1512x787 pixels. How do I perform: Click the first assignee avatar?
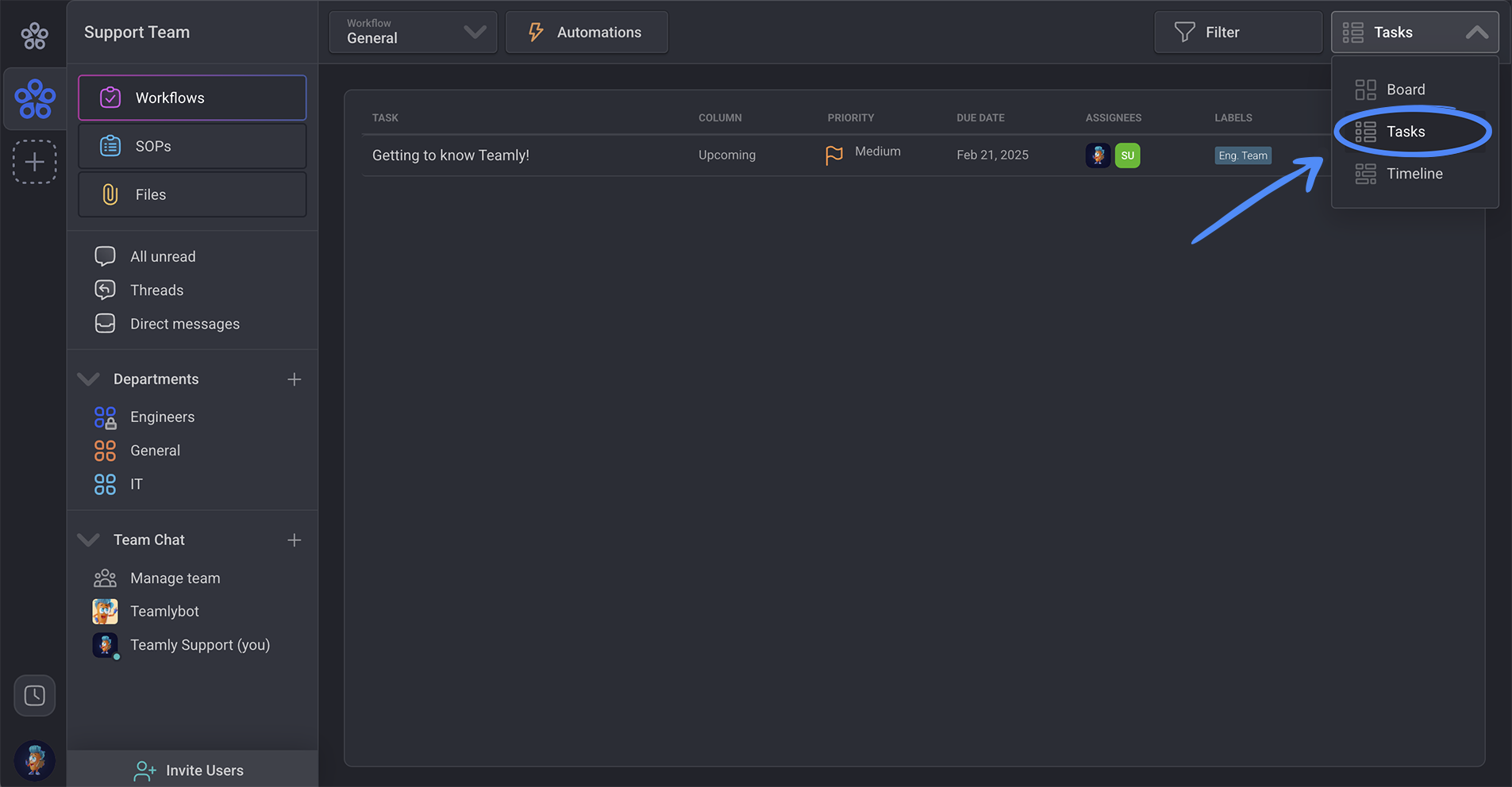click(1098, 155)
